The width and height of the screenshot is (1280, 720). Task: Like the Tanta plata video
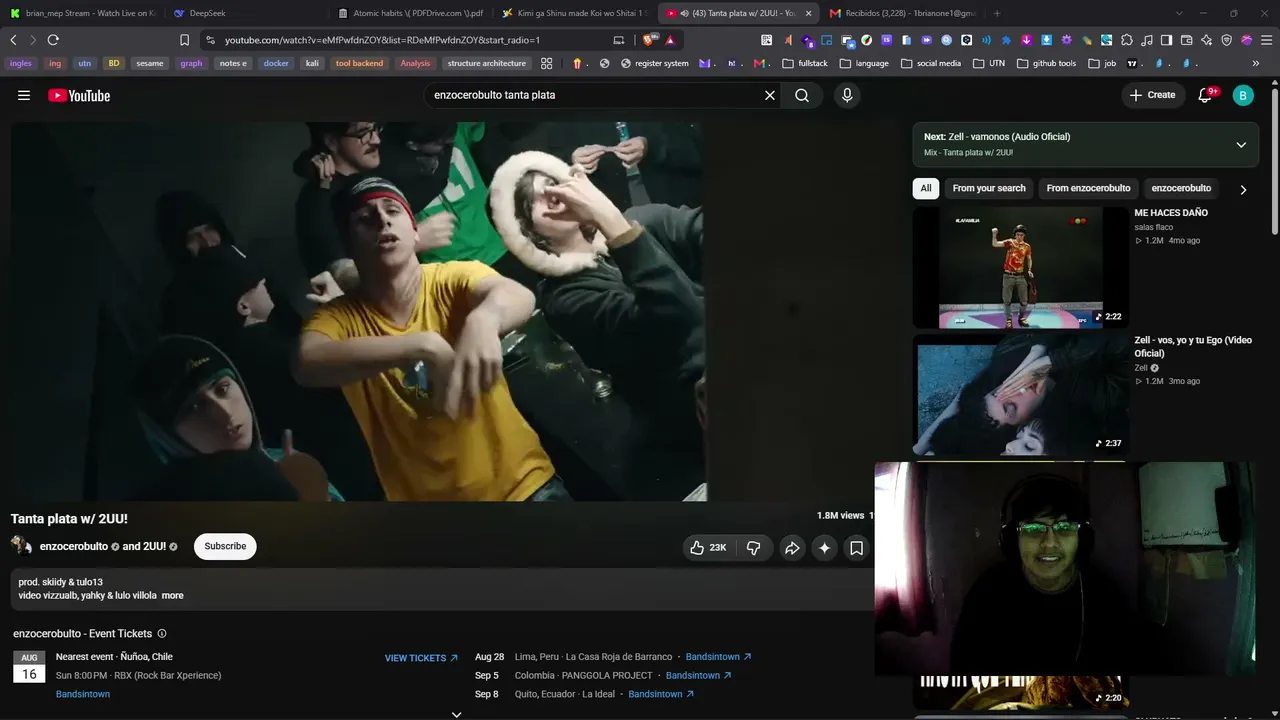tap(707, 547)
